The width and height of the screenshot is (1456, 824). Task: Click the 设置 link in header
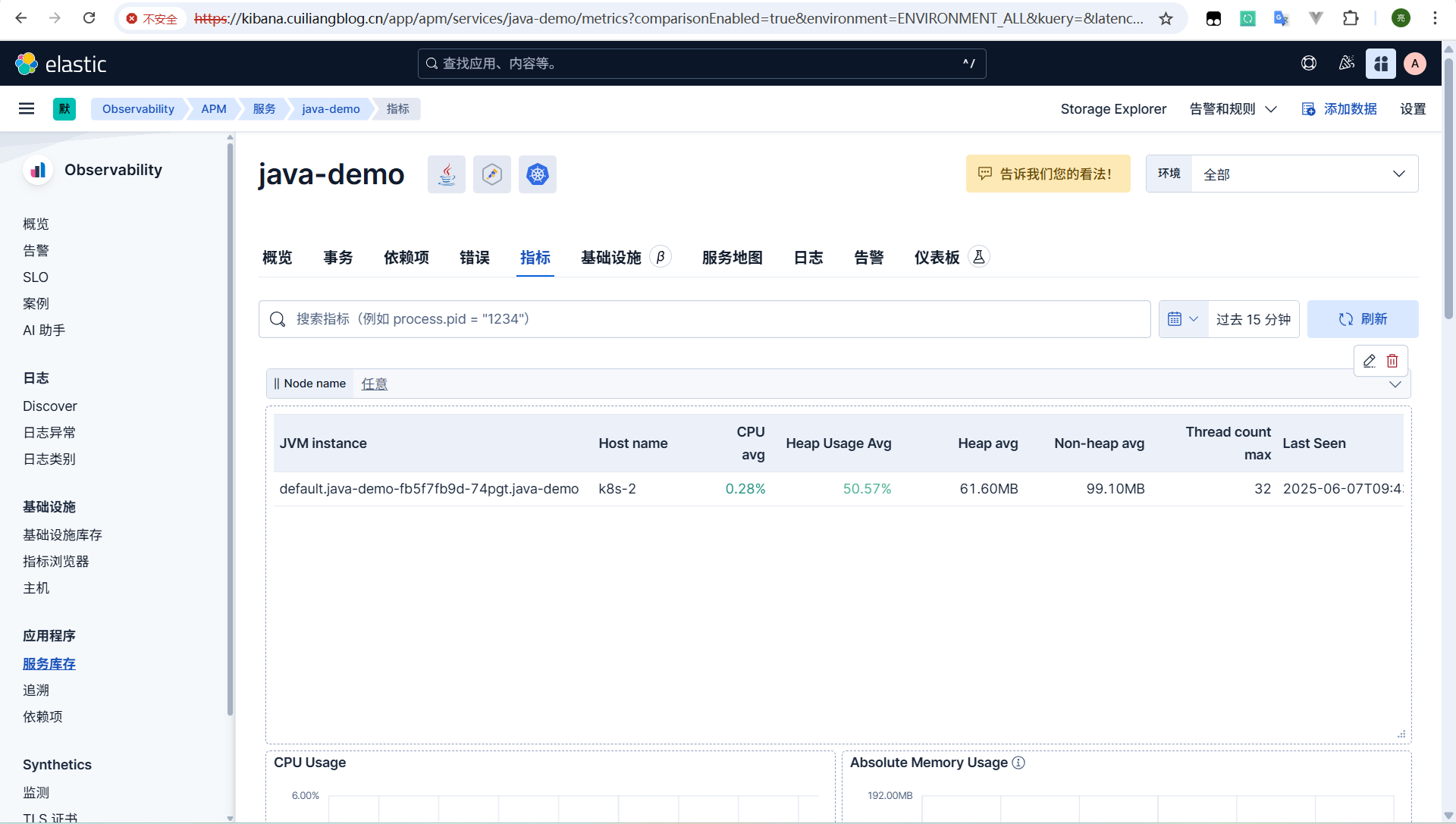tap(1413, 109)
